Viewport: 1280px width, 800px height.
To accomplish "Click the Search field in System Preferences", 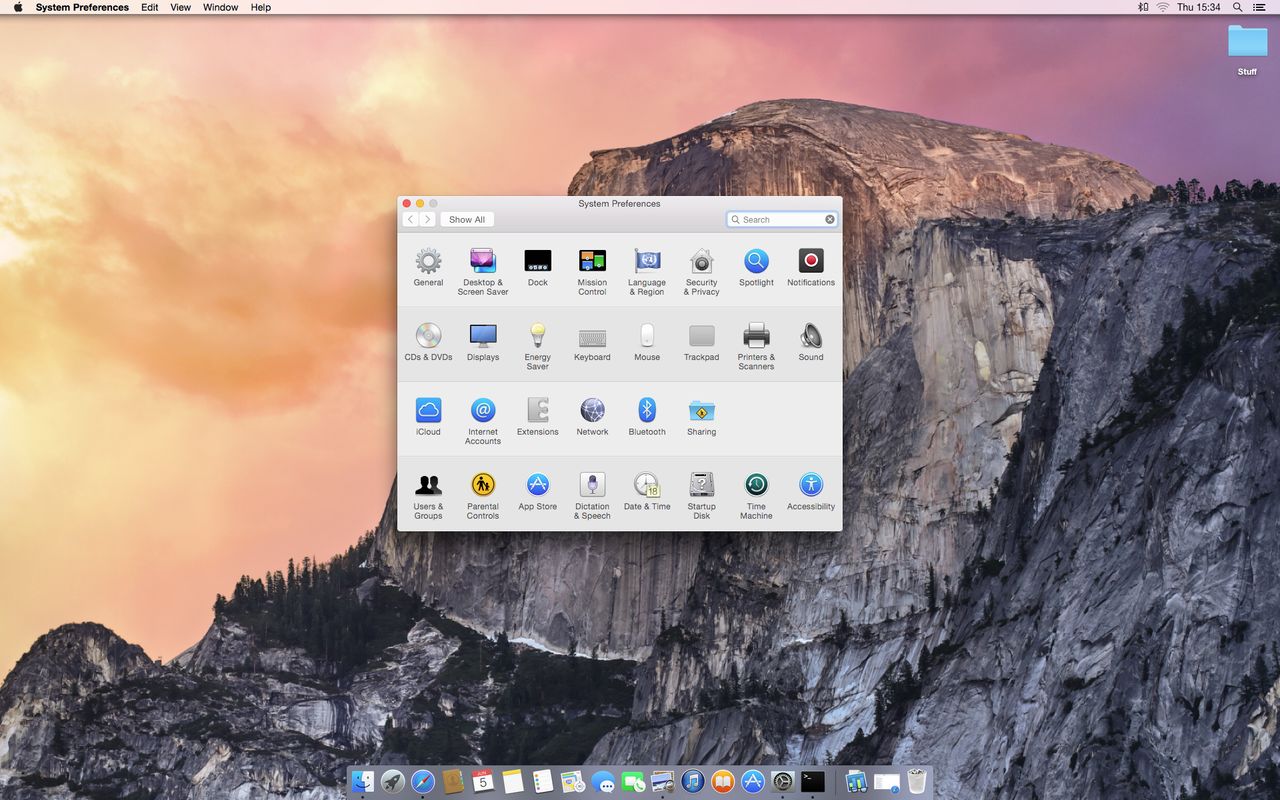I will pyautogui.click(x=782, y=219).
